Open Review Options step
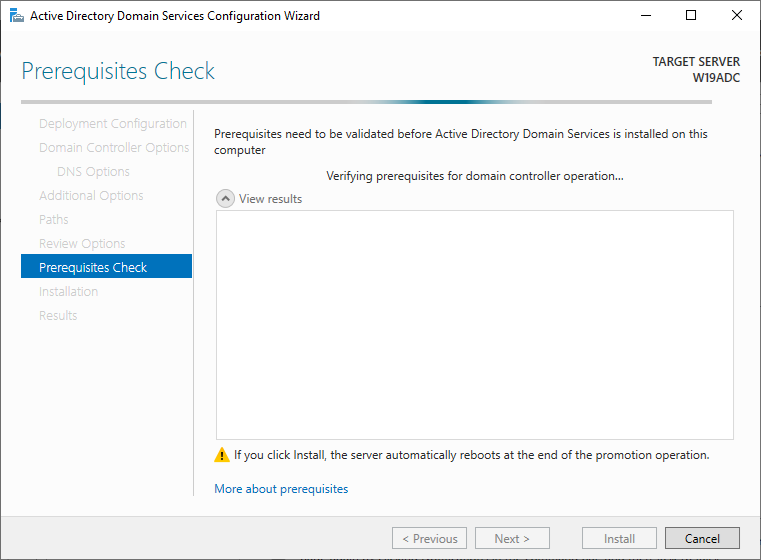This screenshot has height=560, width=761. point(82,244)
